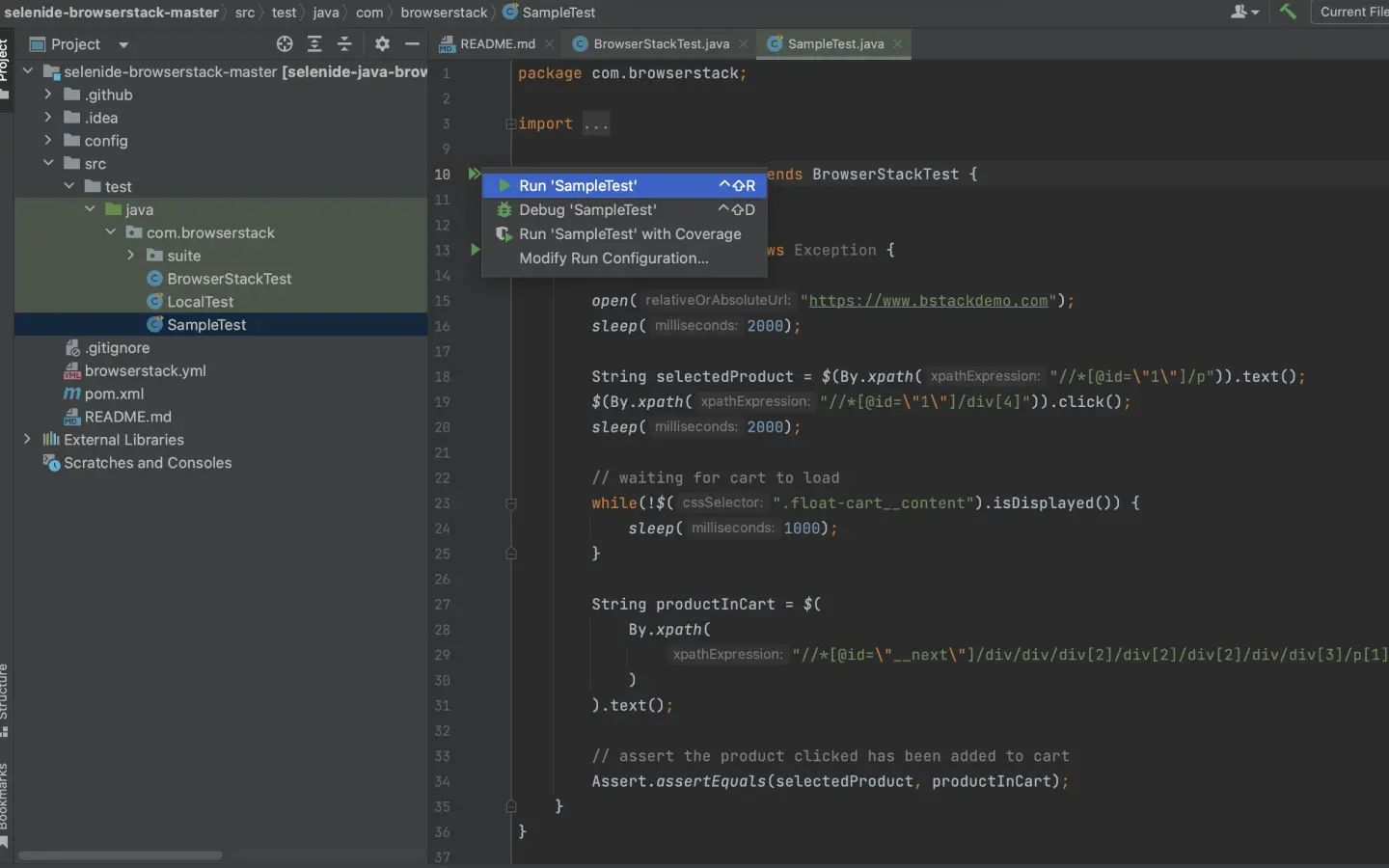Screen dimensions: 1389x868
Task: Click the Project panel horizontal scrollbar
Action: 121,855
